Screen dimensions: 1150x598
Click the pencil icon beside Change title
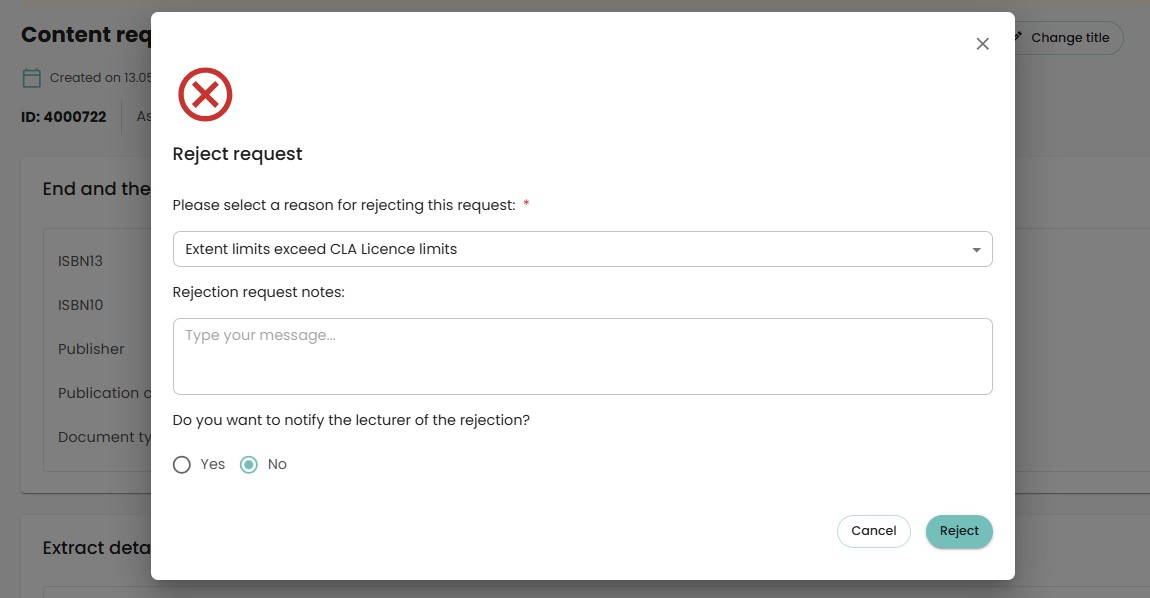click(1019, 37)
